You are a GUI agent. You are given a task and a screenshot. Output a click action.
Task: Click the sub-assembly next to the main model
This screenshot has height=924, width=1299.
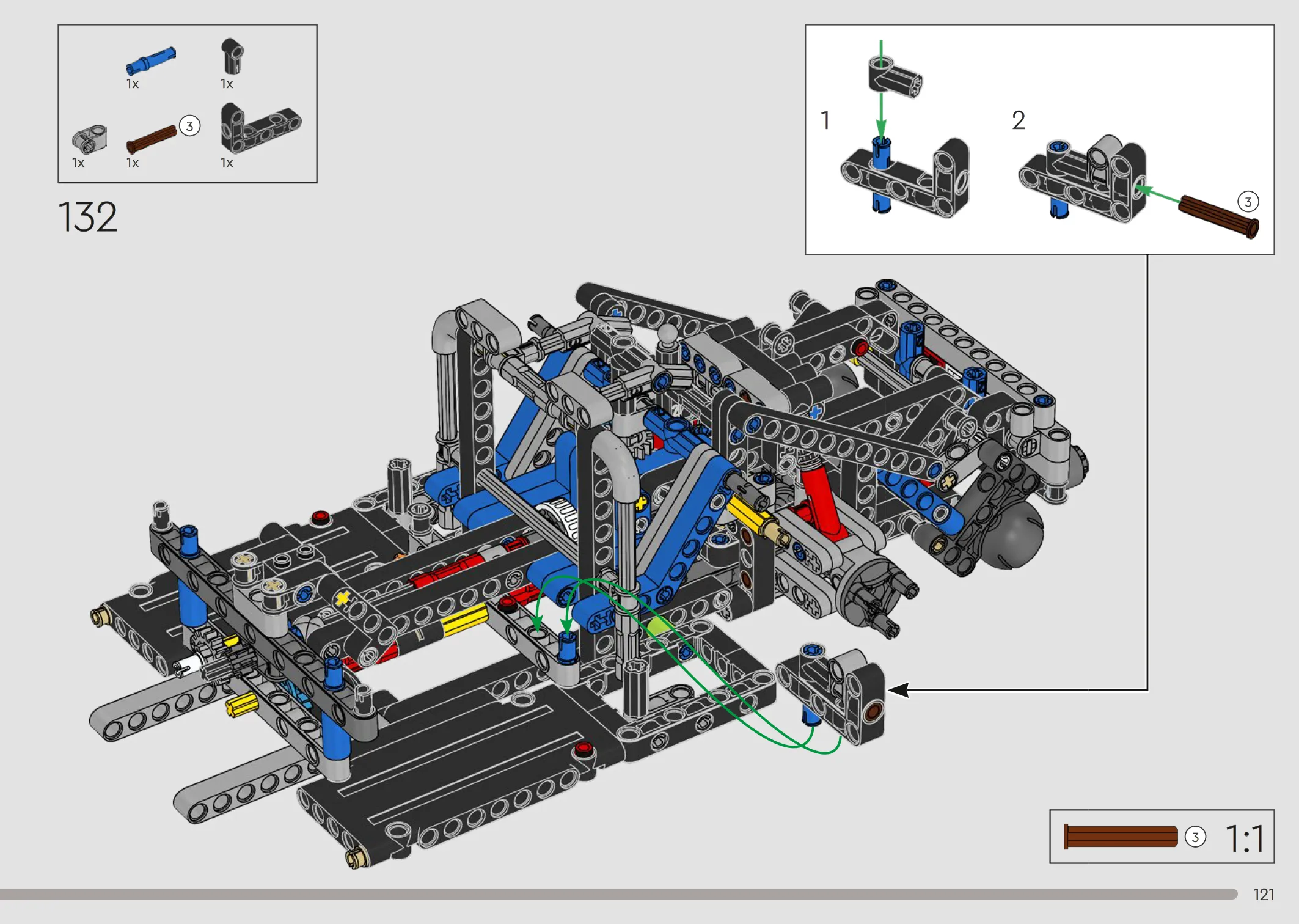point(830,695)
